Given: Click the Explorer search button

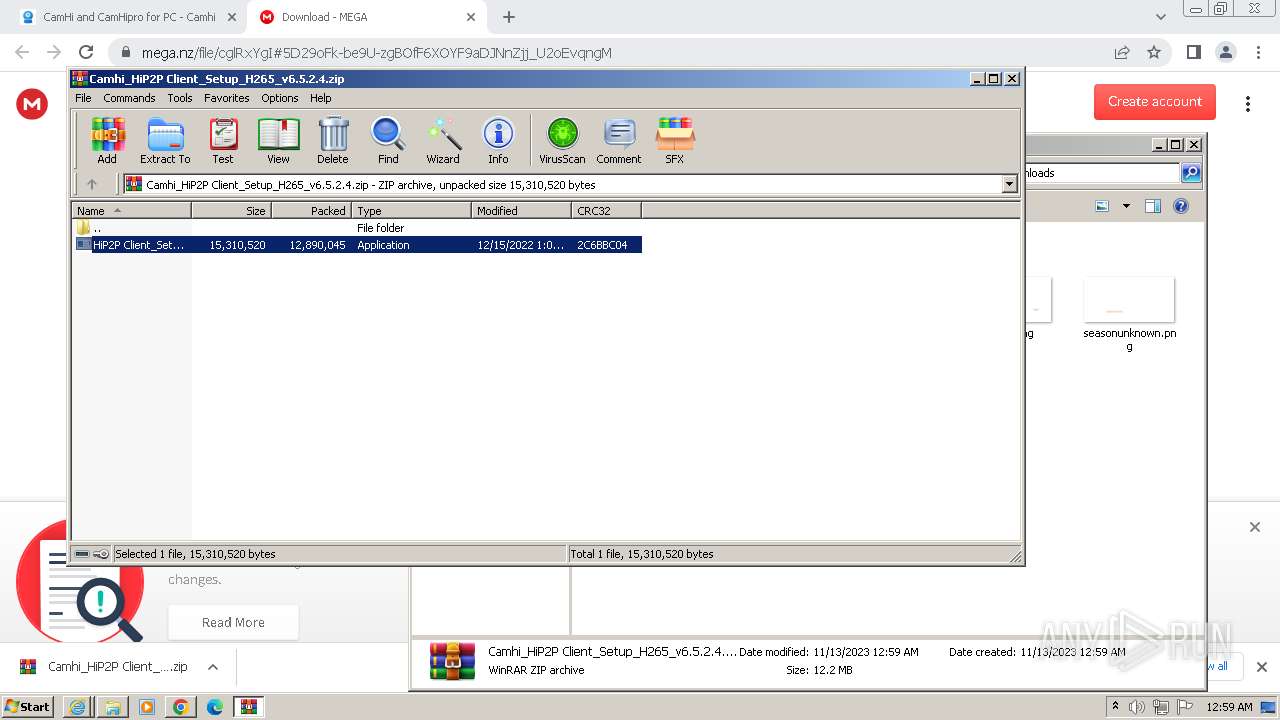Looking at the screenshot, I should [x=1190, y=173].
